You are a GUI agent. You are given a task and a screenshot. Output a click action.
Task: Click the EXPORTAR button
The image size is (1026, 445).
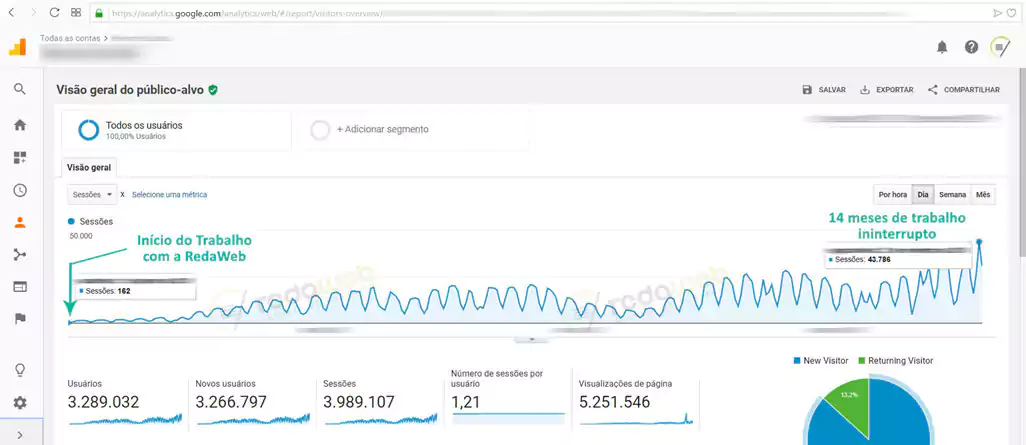(886, 90)
